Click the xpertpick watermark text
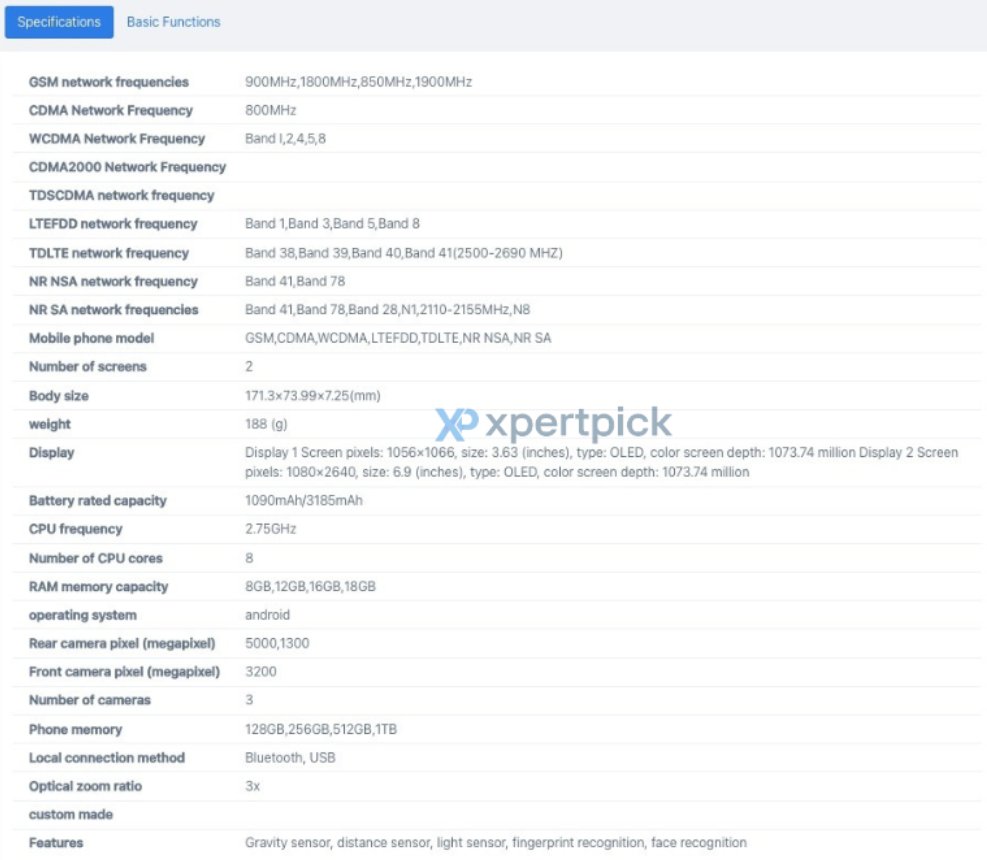 pos(578,425)
